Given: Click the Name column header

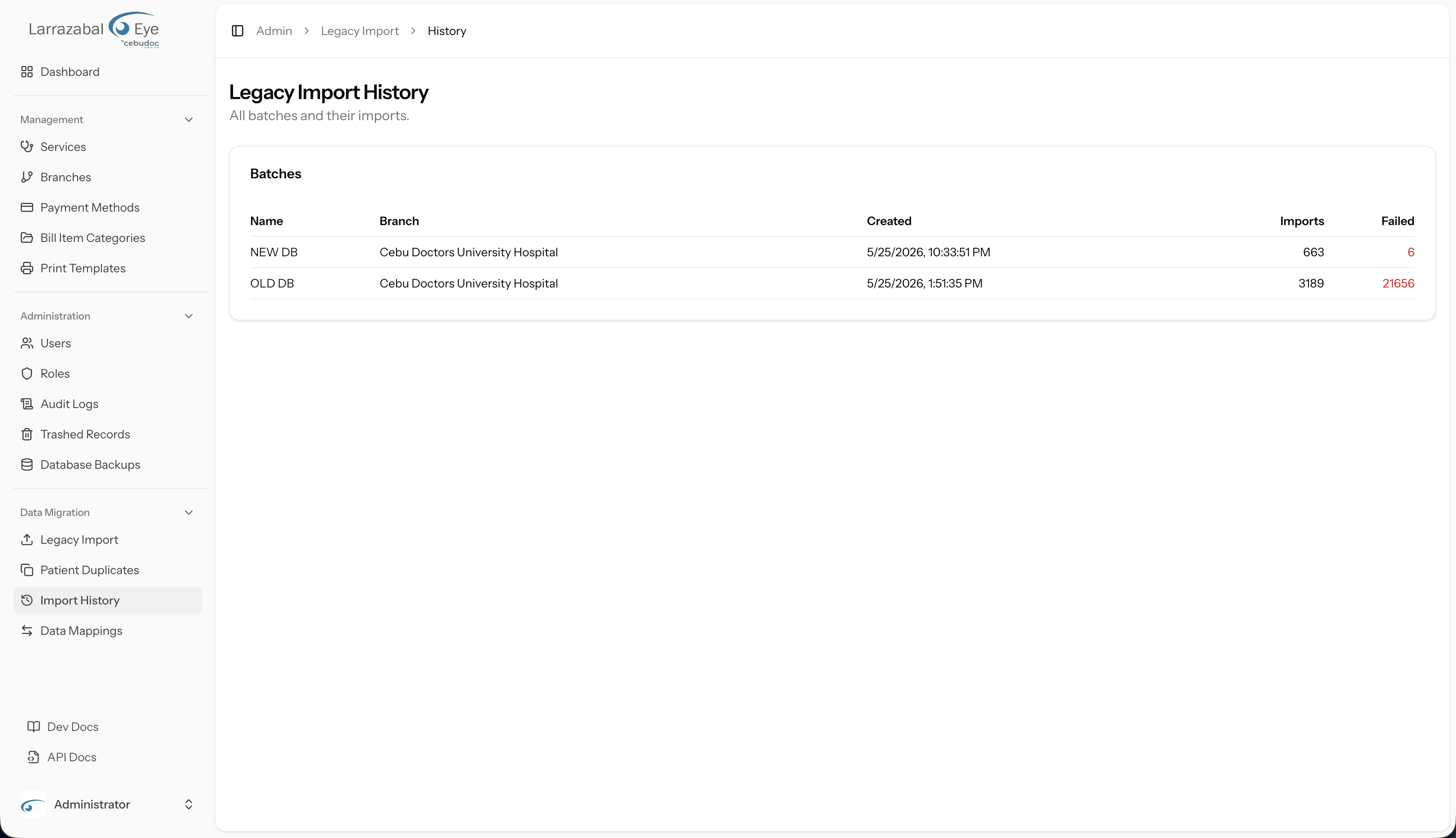Looking at the screenshot, I should (x=266, y=221).
